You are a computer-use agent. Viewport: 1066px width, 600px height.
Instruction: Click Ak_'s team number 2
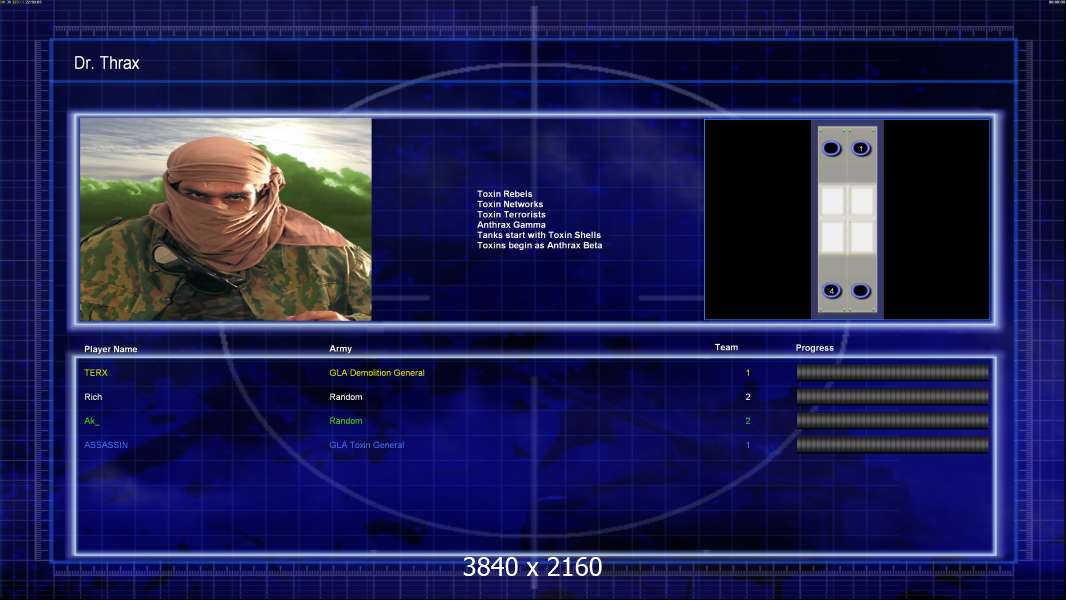click(748, 421)
